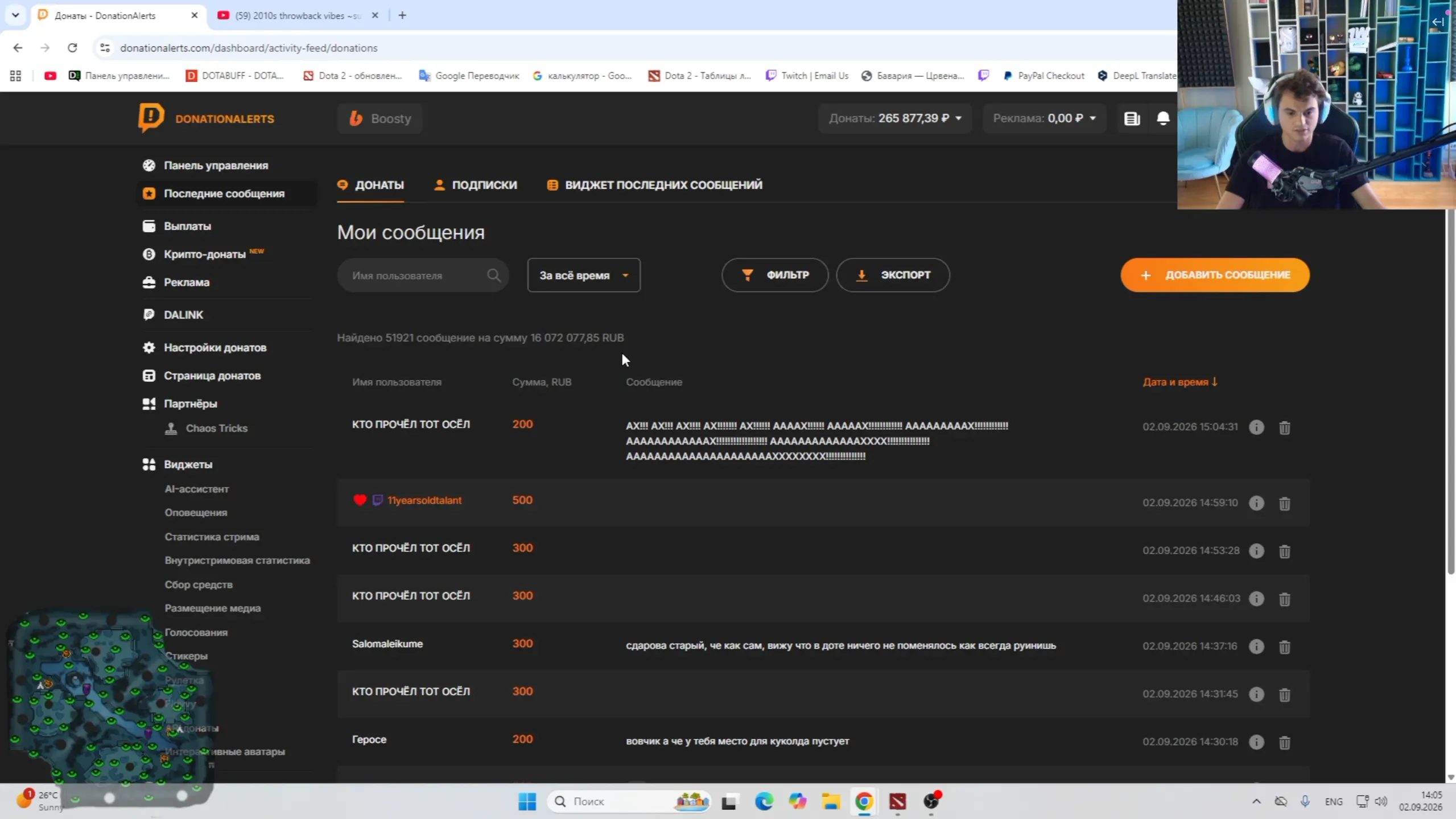Delete the Геросе donation
Viewport: 1456px width, 819px height.
pyautogui.click(x=1284, y=743)
